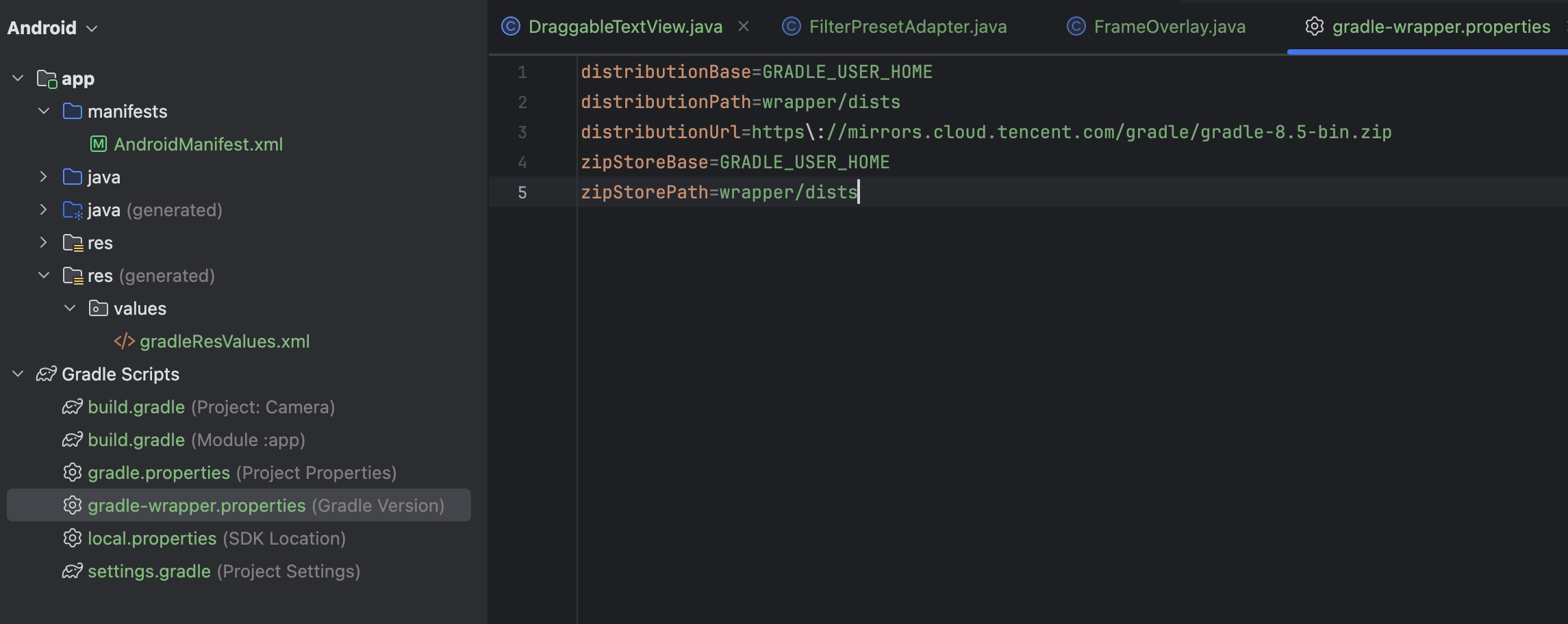Viewport: 1568px width, 624px height.
Task: Select gradle-wrapper.properties (Gradle Version) row
Action: (x=239, y=505)
